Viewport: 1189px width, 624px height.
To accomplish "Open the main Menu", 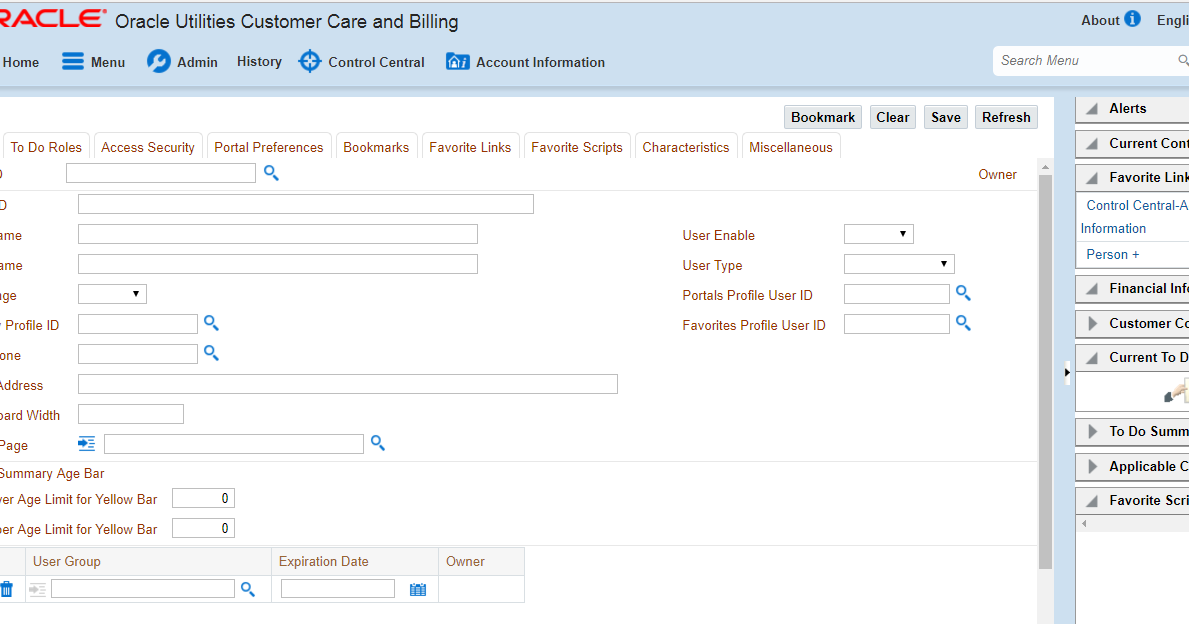I will tap(94, 62).
